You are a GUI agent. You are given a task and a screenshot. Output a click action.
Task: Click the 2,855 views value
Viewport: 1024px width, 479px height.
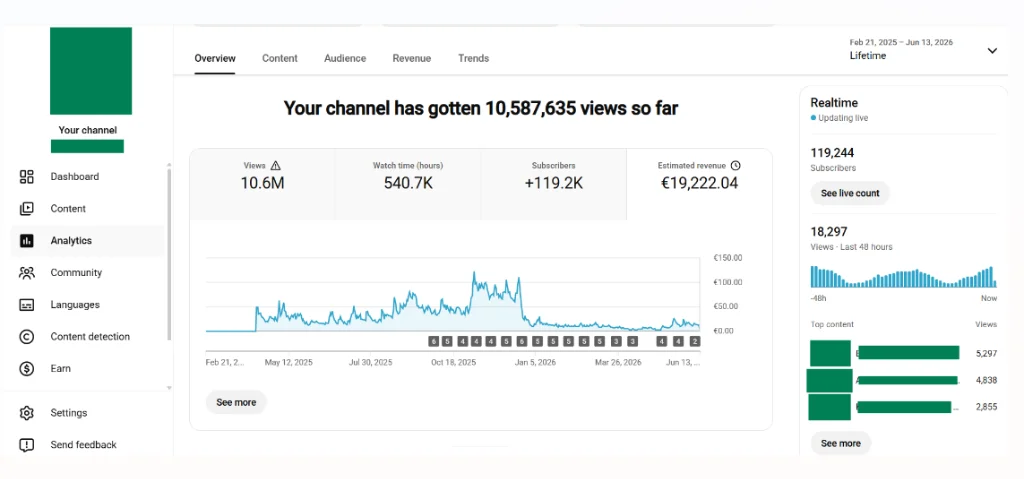pyautogui.click(x=986, y=407)
